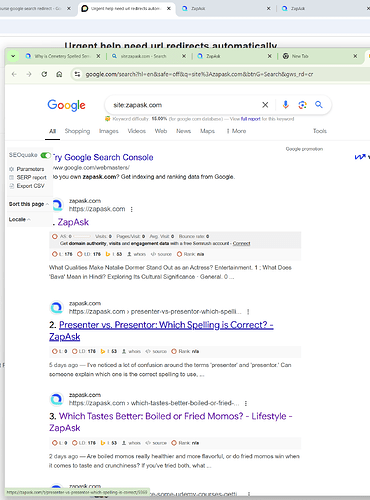
Task: Expand the Sort this page section
Action: [x=29, y=204]
